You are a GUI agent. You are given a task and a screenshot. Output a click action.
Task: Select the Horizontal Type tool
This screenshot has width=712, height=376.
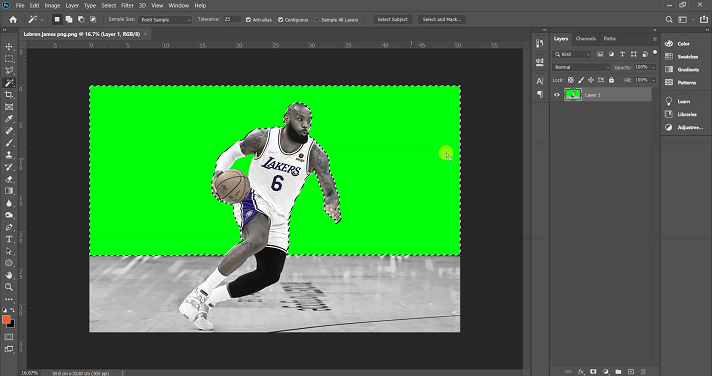[x=9, y=239]
